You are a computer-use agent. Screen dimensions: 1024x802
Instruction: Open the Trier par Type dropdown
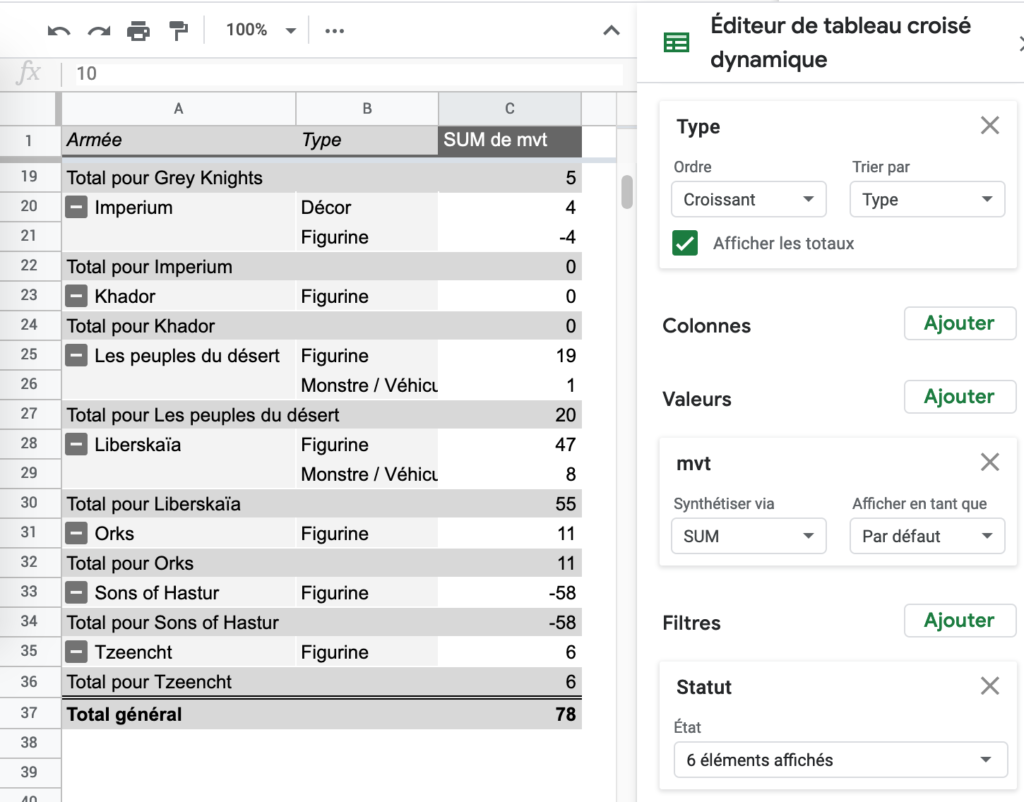[927, 199]
